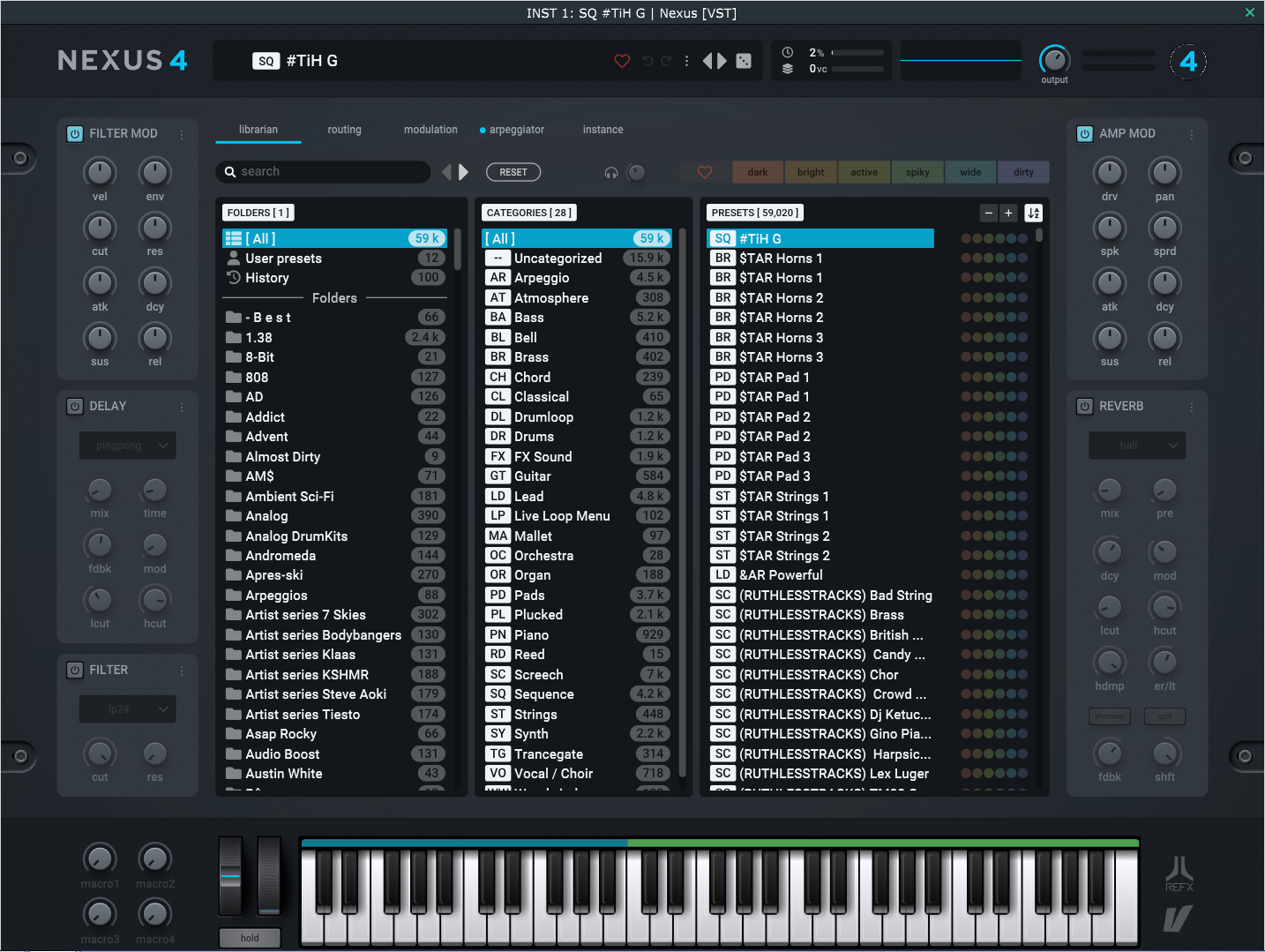Click the alphabetical sort icon in the presets panel
Image resolution: width=1265 pixels, height=952 pixels.
1033,213
